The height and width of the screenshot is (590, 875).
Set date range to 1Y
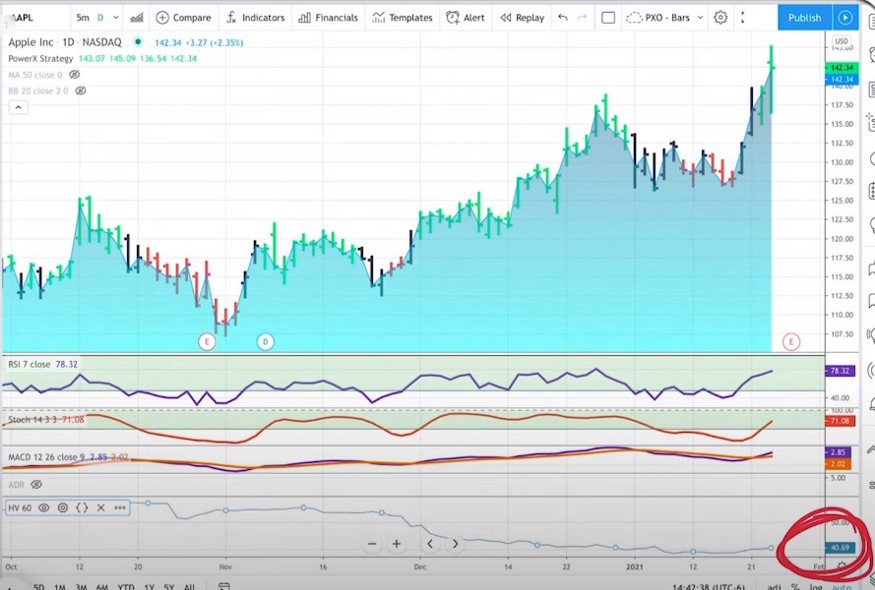149,587
